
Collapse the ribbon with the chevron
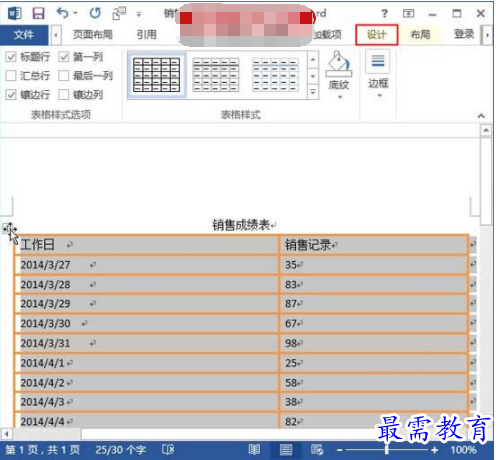481,116
